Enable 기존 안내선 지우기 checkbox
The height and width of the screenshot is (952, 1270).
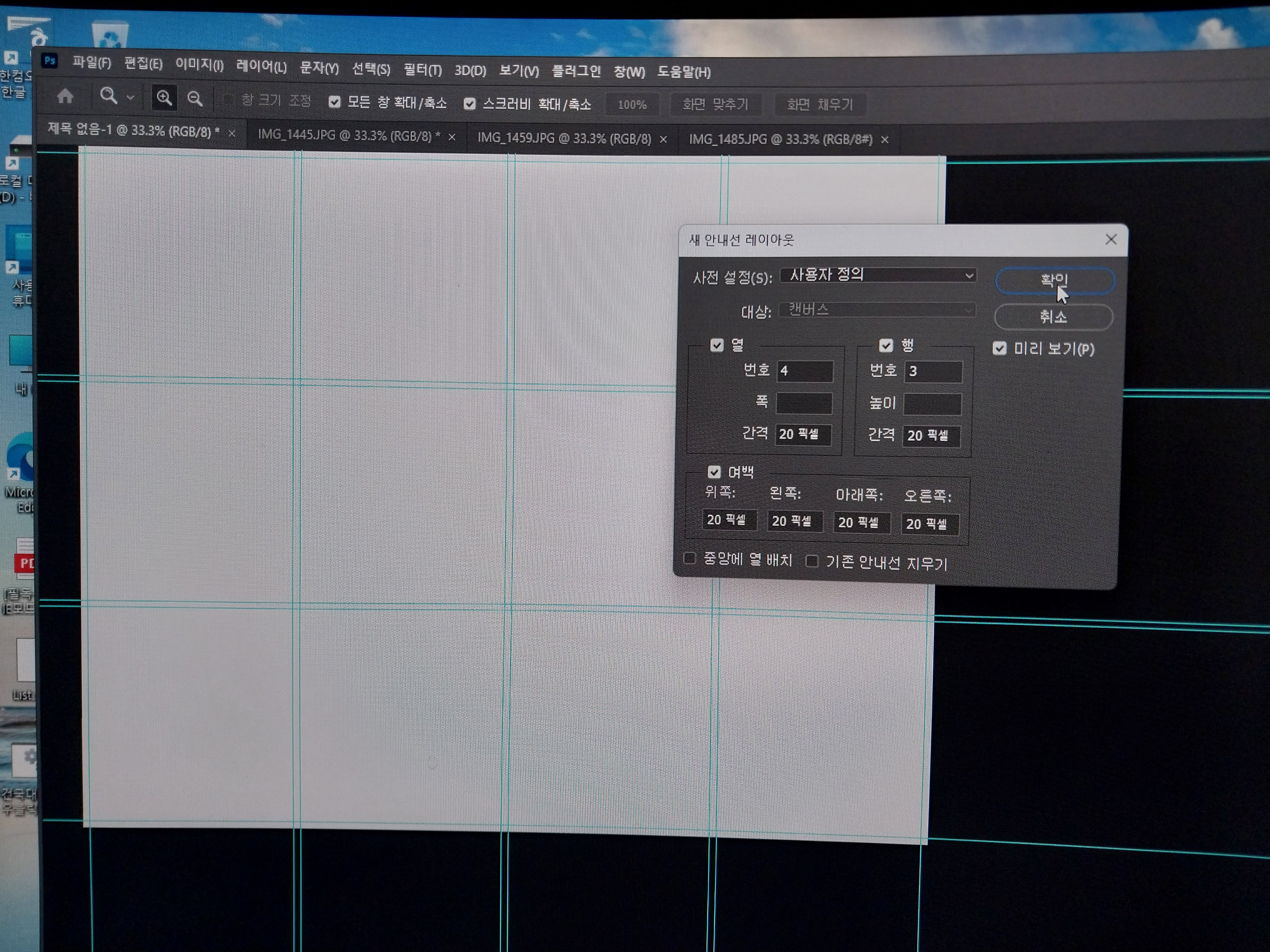click(x=812, y=561)
